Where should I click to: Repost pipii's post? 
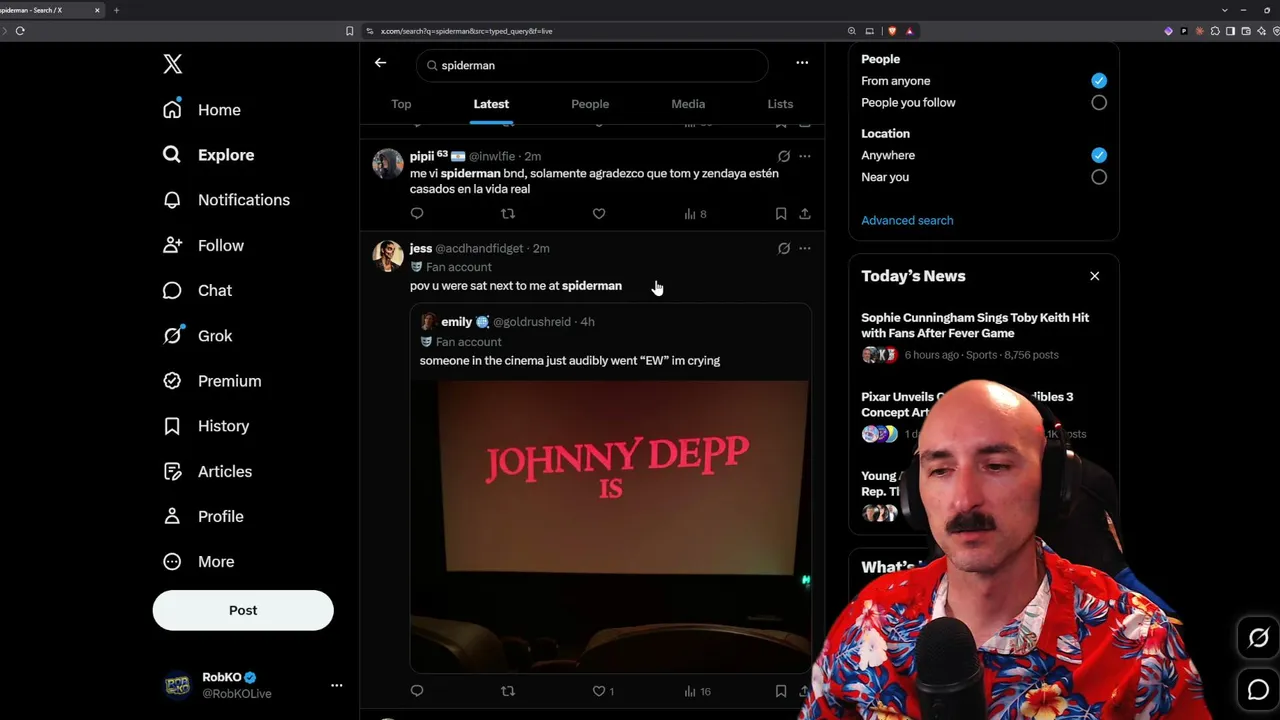point(508,213)
